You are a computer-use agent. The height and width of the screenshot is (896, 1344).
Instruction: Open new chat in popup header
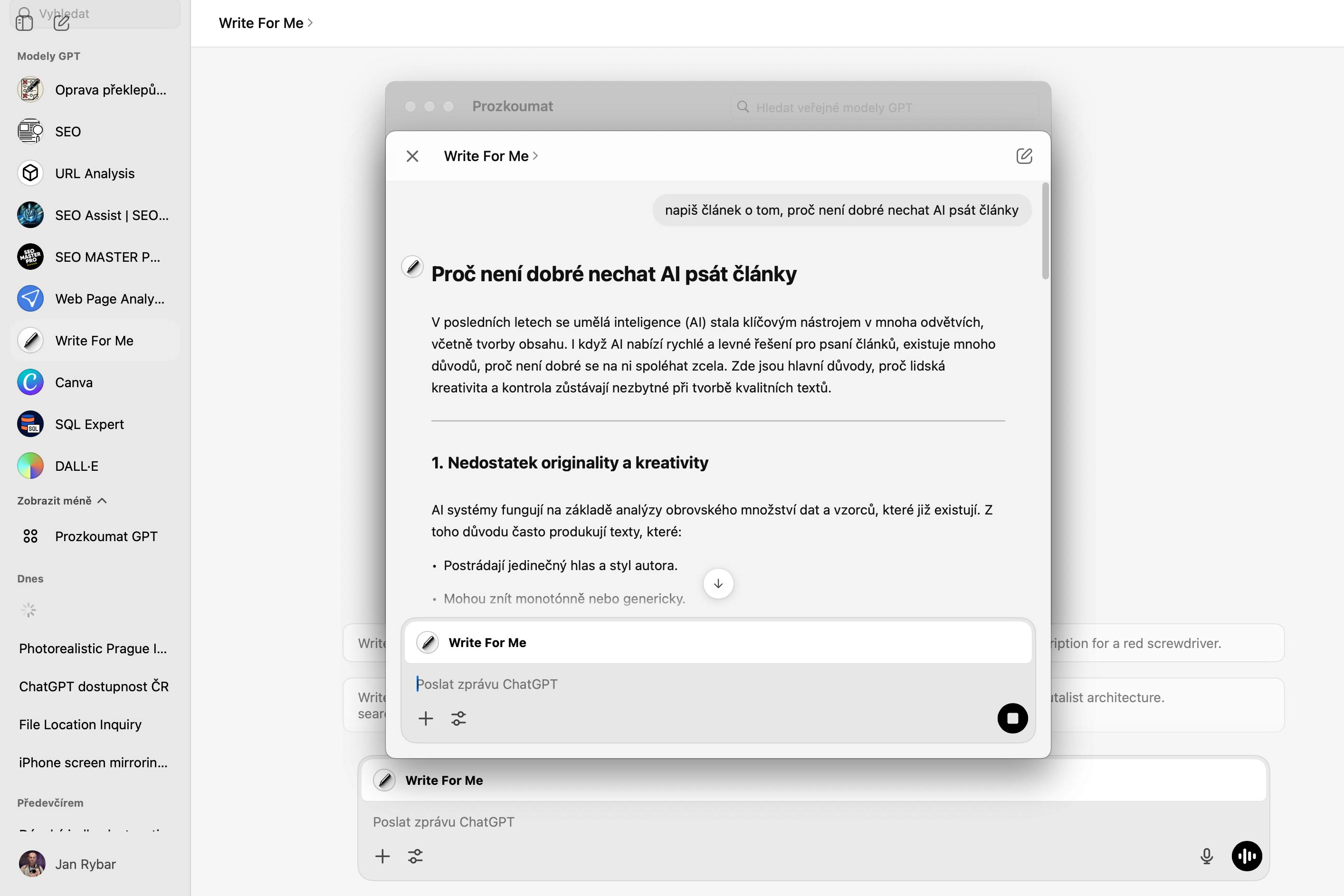click(x=1024, y=156)
